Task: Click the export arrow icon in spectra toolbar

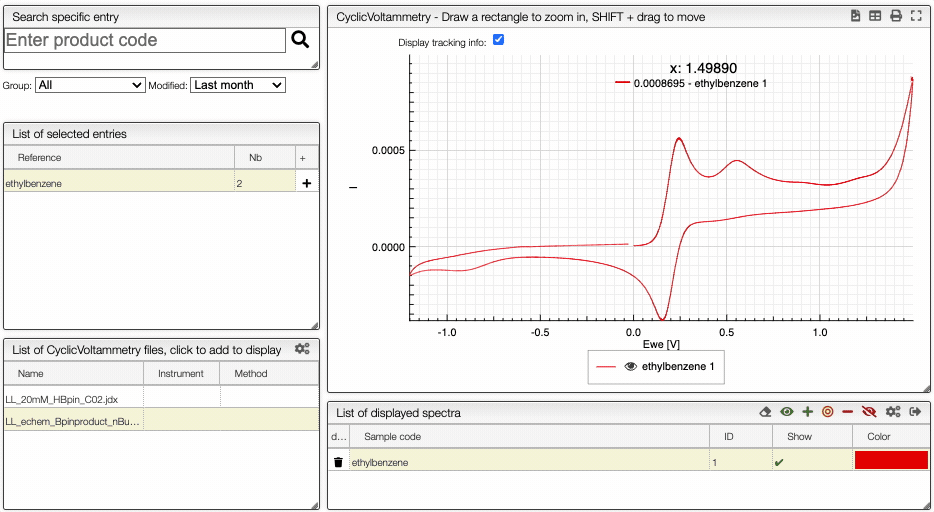Action: 916,412
